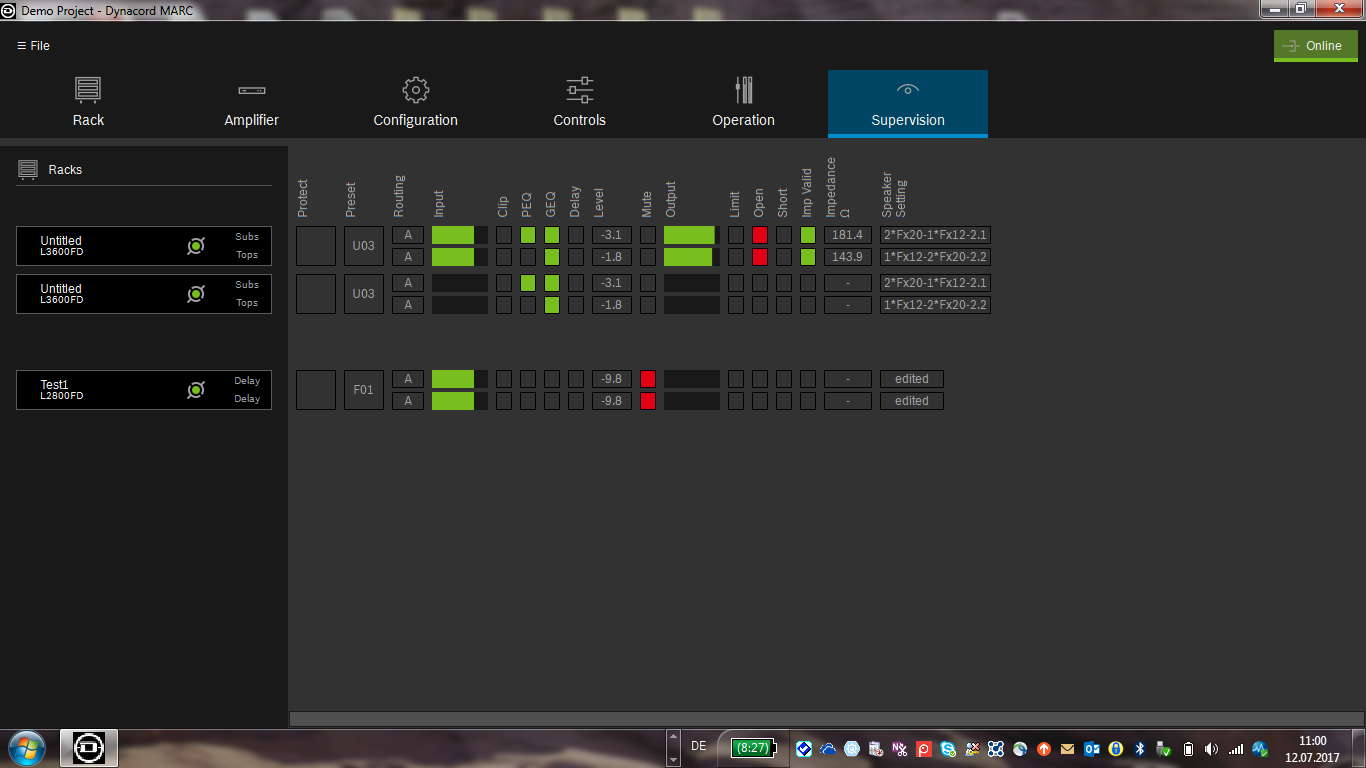The width and height of the screenshot is (1366, 768).
Task: Click topmost Untitled L3600FD status icon
Action: coord(196,246)
